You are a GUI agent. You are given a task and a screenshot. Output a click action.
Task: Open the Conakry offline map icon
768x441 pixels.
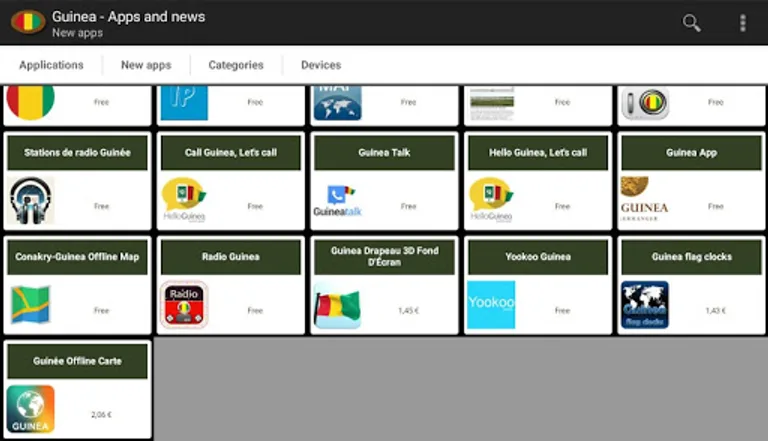click(30, 304)
